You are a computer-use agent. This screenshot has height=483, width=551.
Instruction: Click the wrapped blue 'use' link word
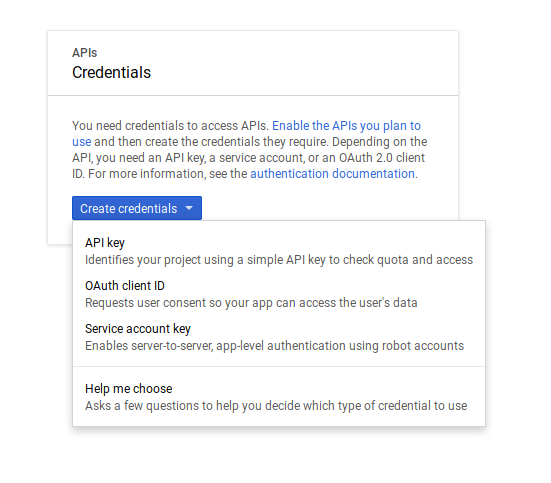82,142
